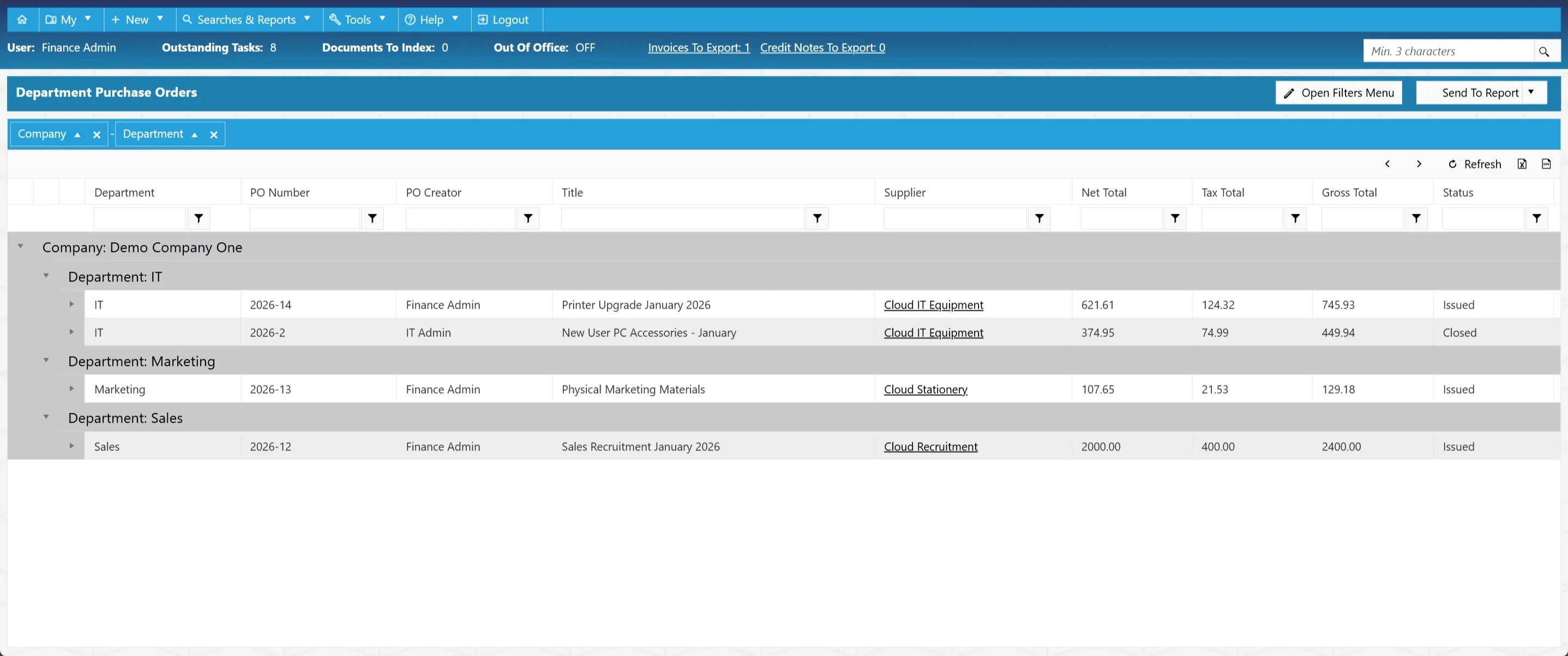
Task: Export grid to Excel icon
Action: [1522, 164]
